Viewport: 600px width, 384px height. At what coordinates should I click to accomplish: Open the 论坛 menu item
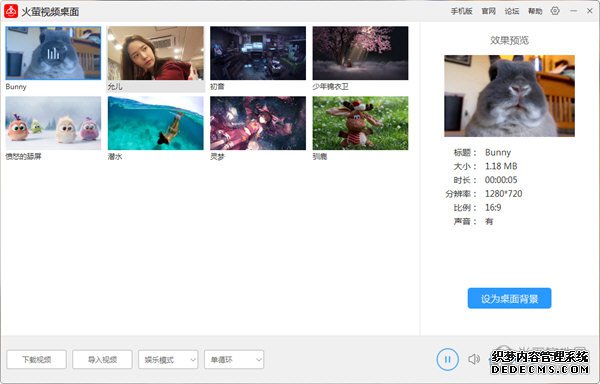point(512,11)
